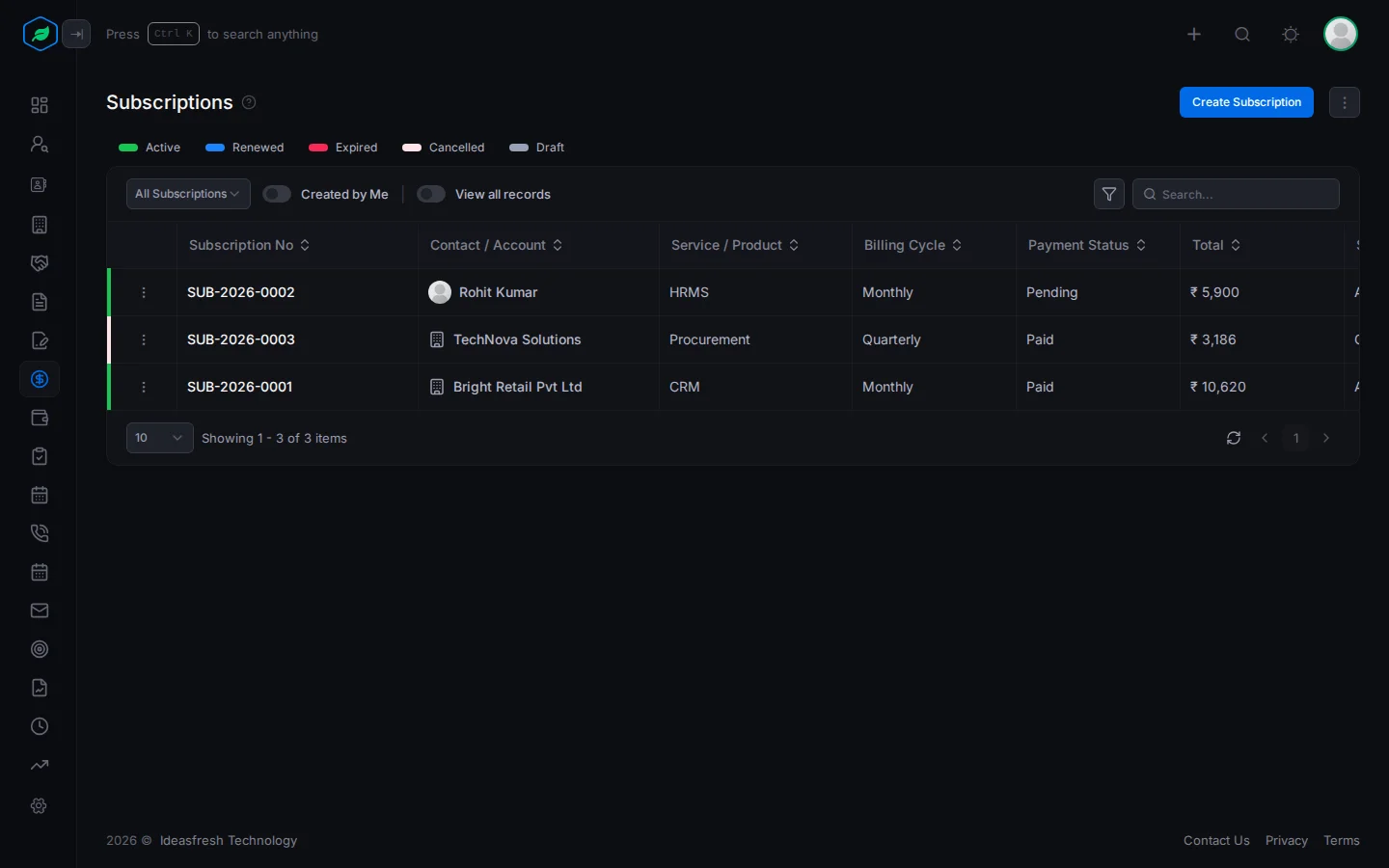The width and height of the screenshot is (1389, 868).
Task: Click the blue Renewed legend swatch
Action: pyautogui.click(x=215, y=148)
